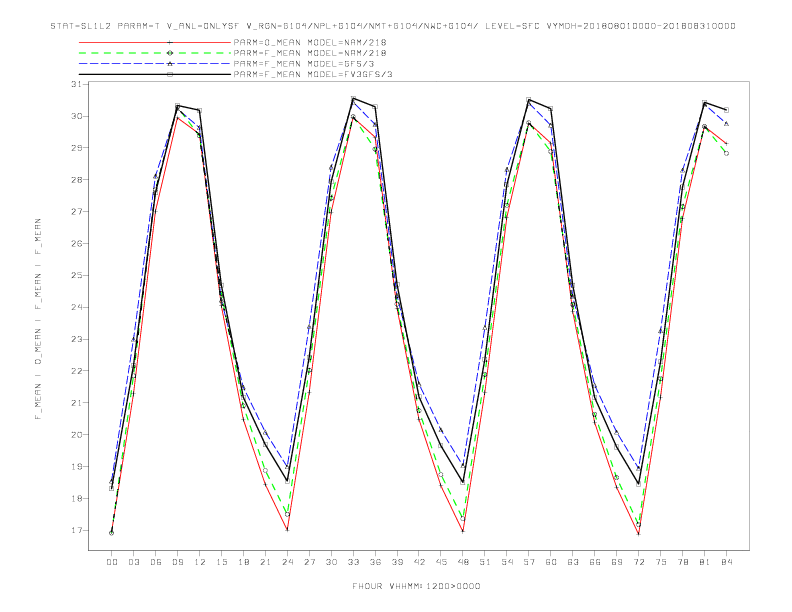Click y-axis tick label 25
The image size is (792, 612).
click(76, 275)
